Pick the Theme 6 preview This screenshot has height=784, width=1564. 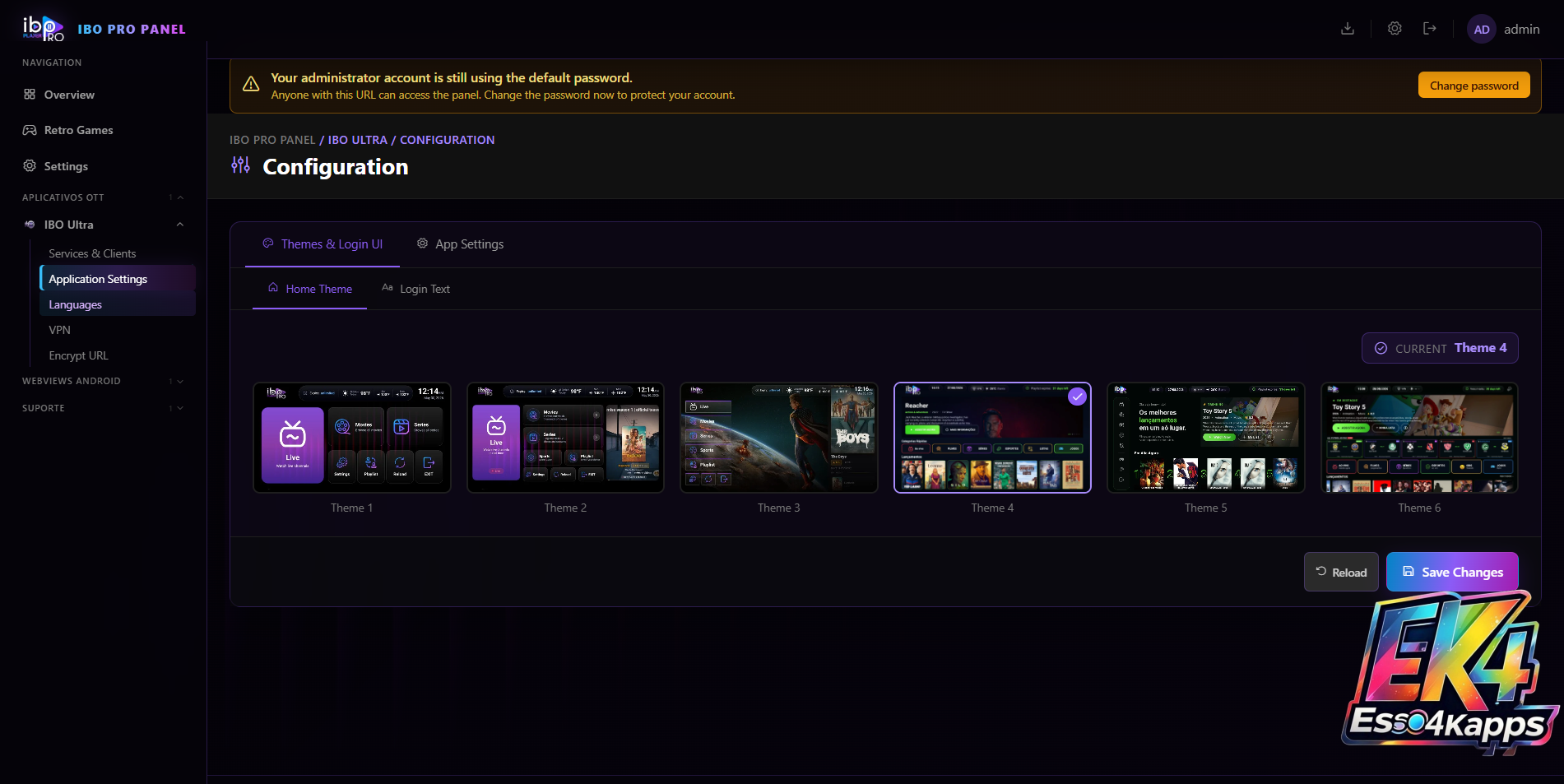click(x=1419, y=438)
